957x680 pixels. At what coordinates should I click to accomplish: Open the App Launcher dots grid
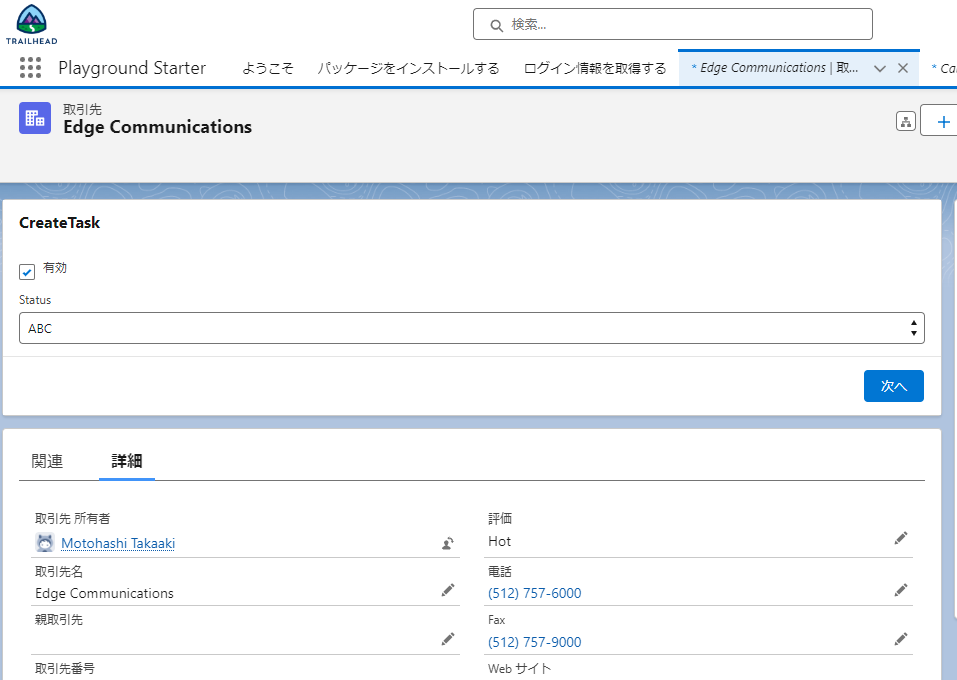(30, 68)
